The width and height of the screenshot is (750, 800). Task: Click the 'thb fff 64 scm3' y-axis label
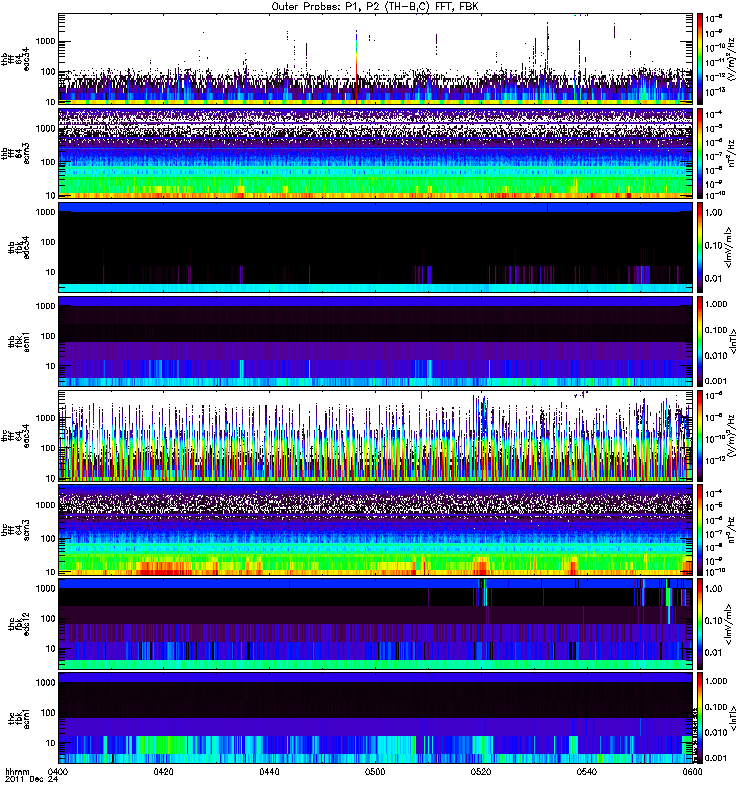[x=15, y=153]
